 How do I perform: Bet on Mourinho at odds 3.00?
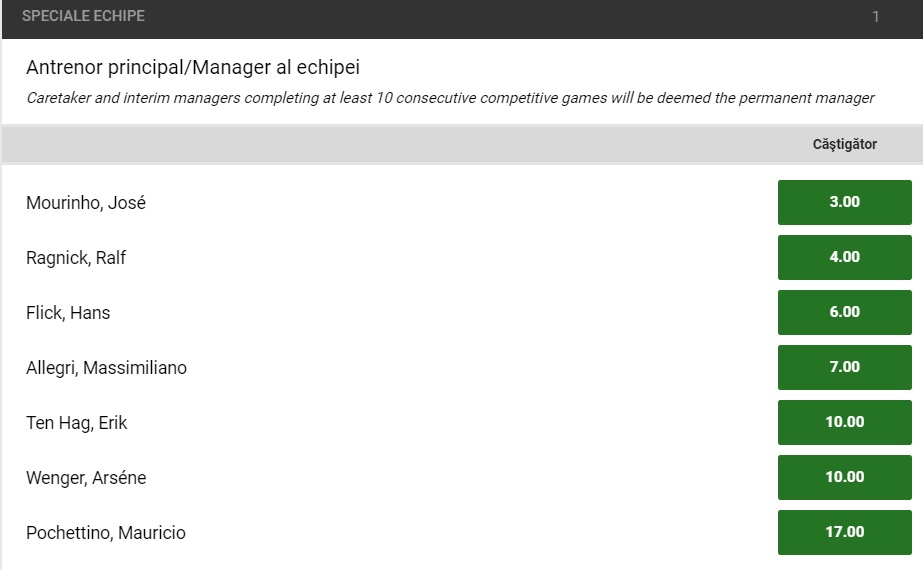point(844,202)
